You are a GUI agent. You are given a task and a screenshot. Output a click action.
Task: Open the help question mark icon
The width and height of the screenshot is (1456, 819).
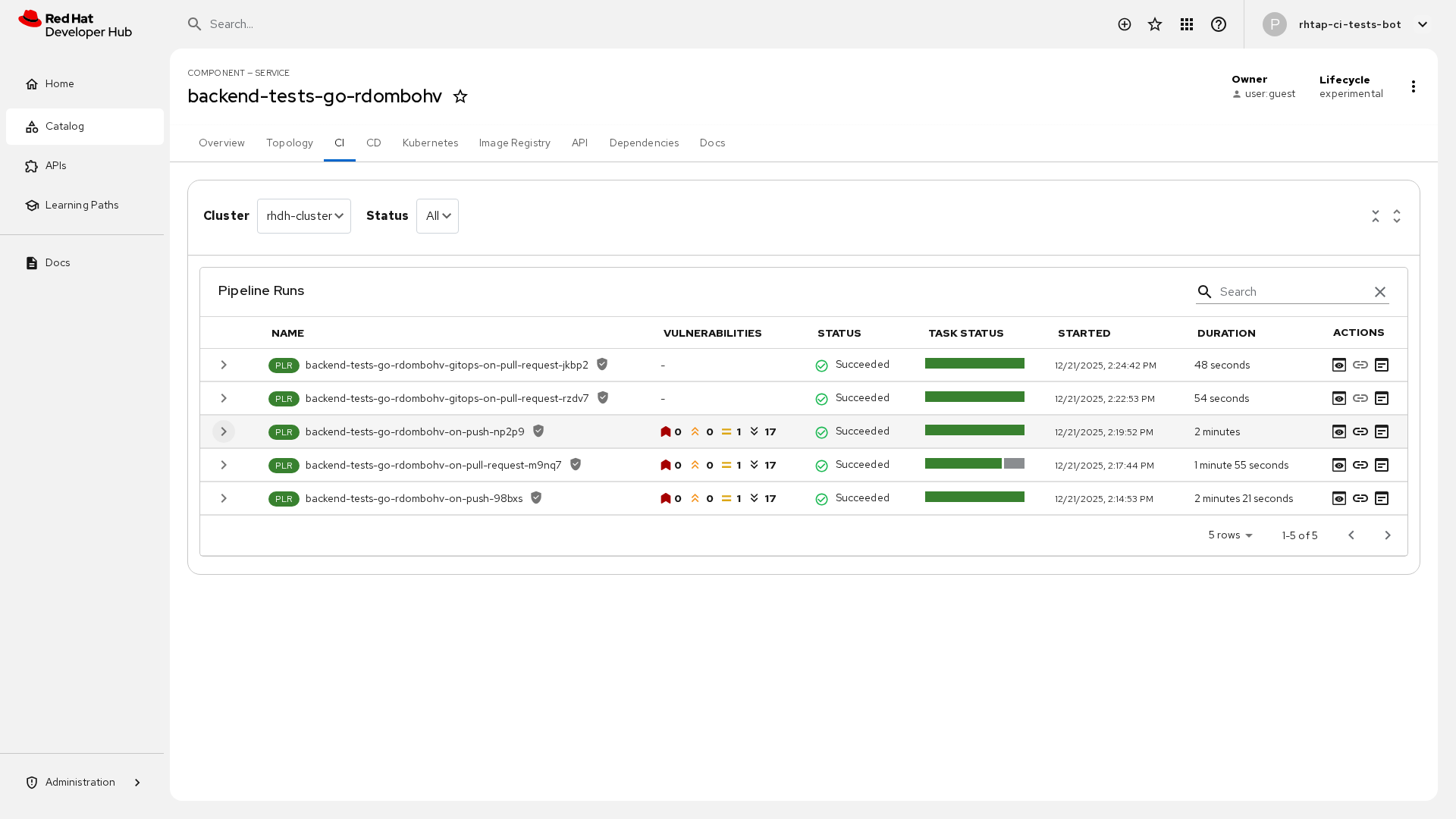coord(1219,24)
